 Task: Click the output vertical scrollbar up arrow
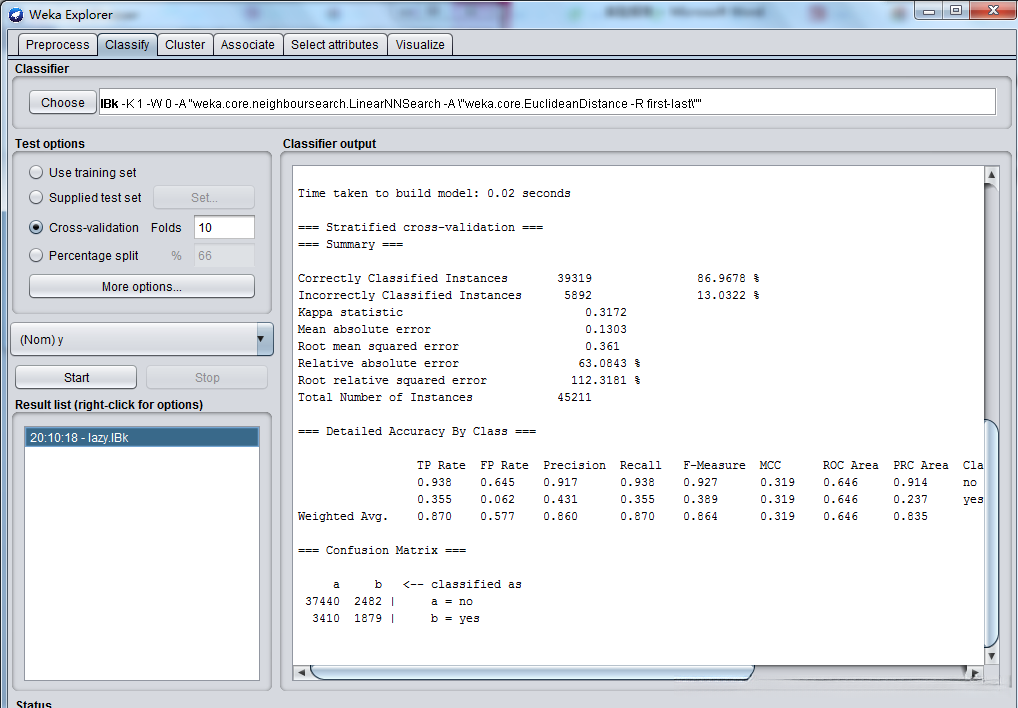tap(991, 175)
